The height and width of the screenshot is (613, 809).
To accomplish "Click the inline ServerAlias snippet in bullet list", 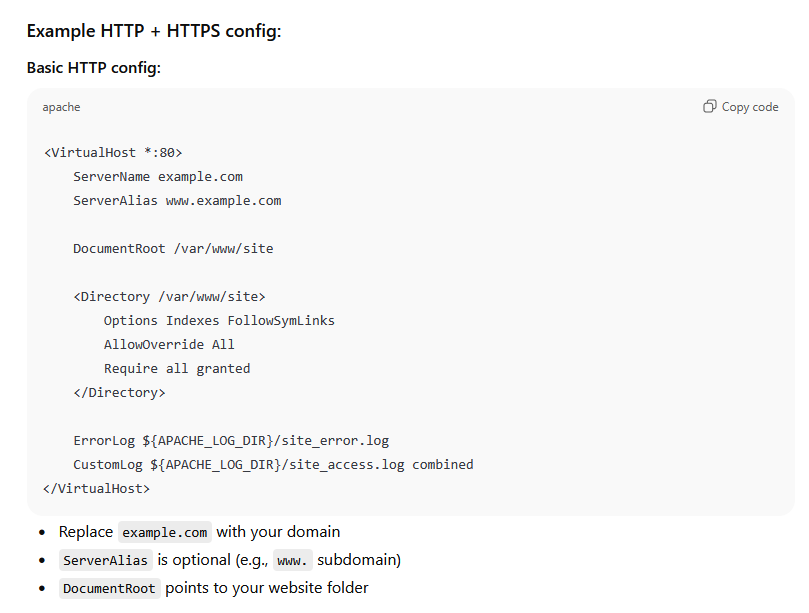I will coord(107,560).
